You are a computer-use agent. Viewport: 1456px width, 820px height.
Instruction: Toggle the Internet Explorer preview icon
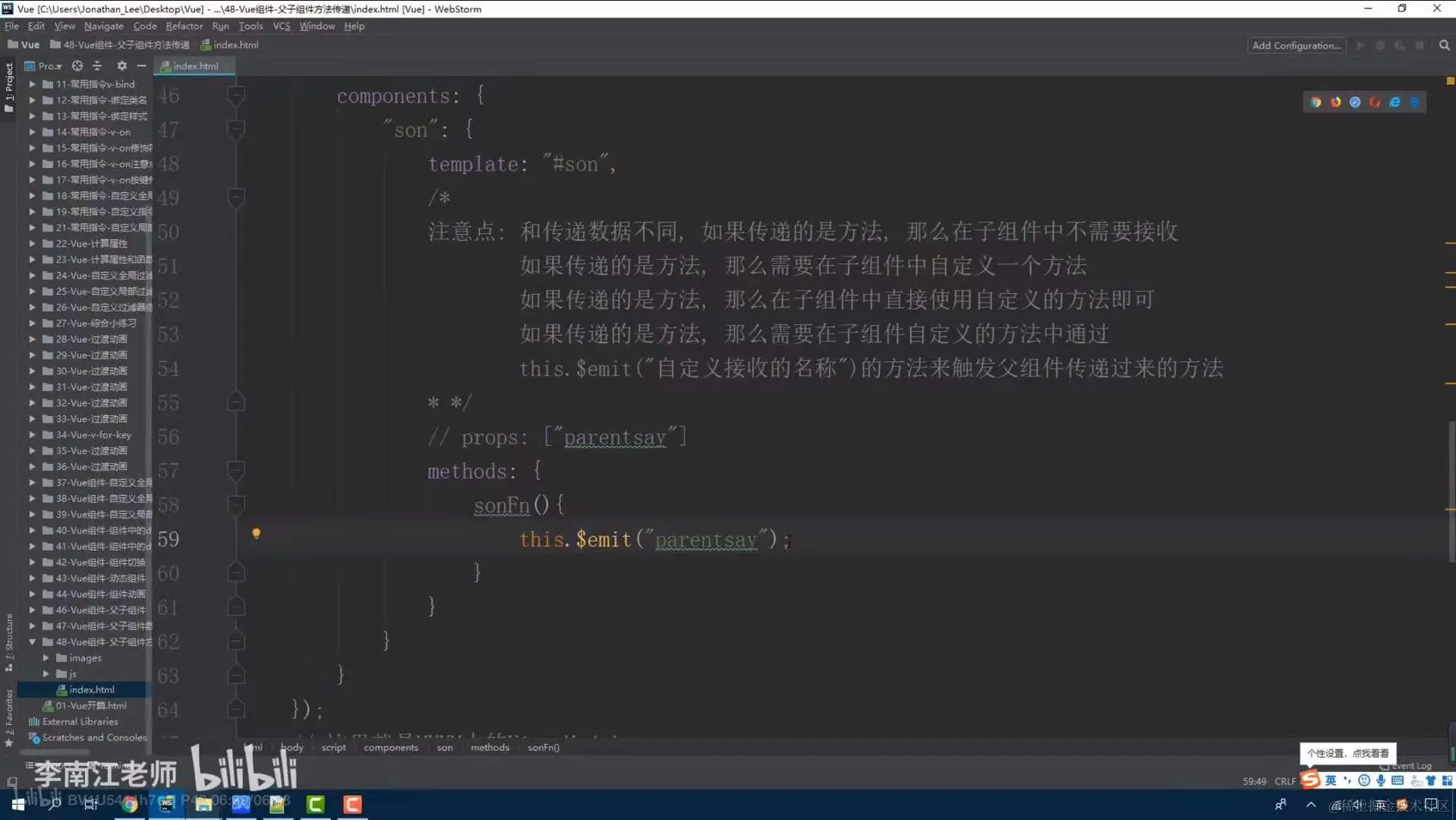[x=1395, y=102]
